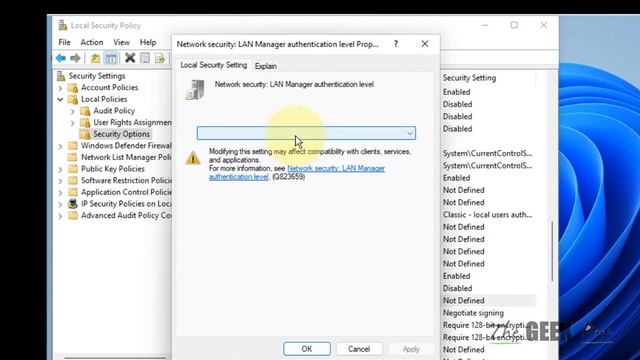Viewport: 640px width, 360px height.
Task: Expand the Public Key Policies node
Action: tap(60, 169)
